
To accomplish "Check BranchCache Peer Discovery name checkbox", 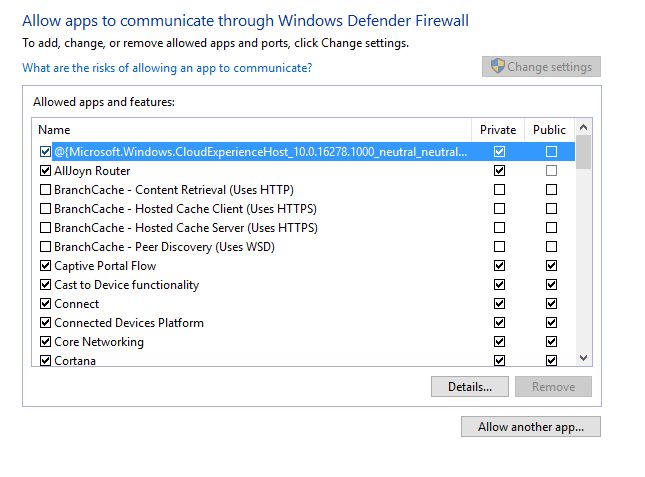I will pyautogui.click(x=45, y=247).
